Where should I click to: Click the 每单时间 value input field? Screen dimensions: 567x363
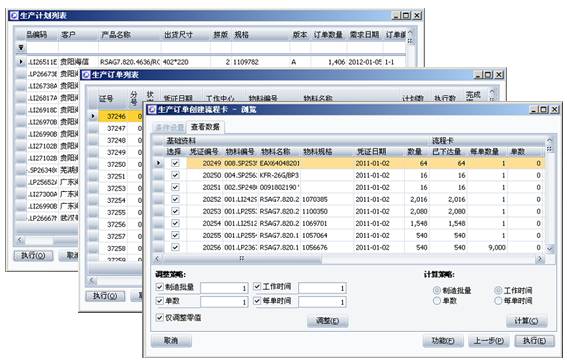coord(322,302)
